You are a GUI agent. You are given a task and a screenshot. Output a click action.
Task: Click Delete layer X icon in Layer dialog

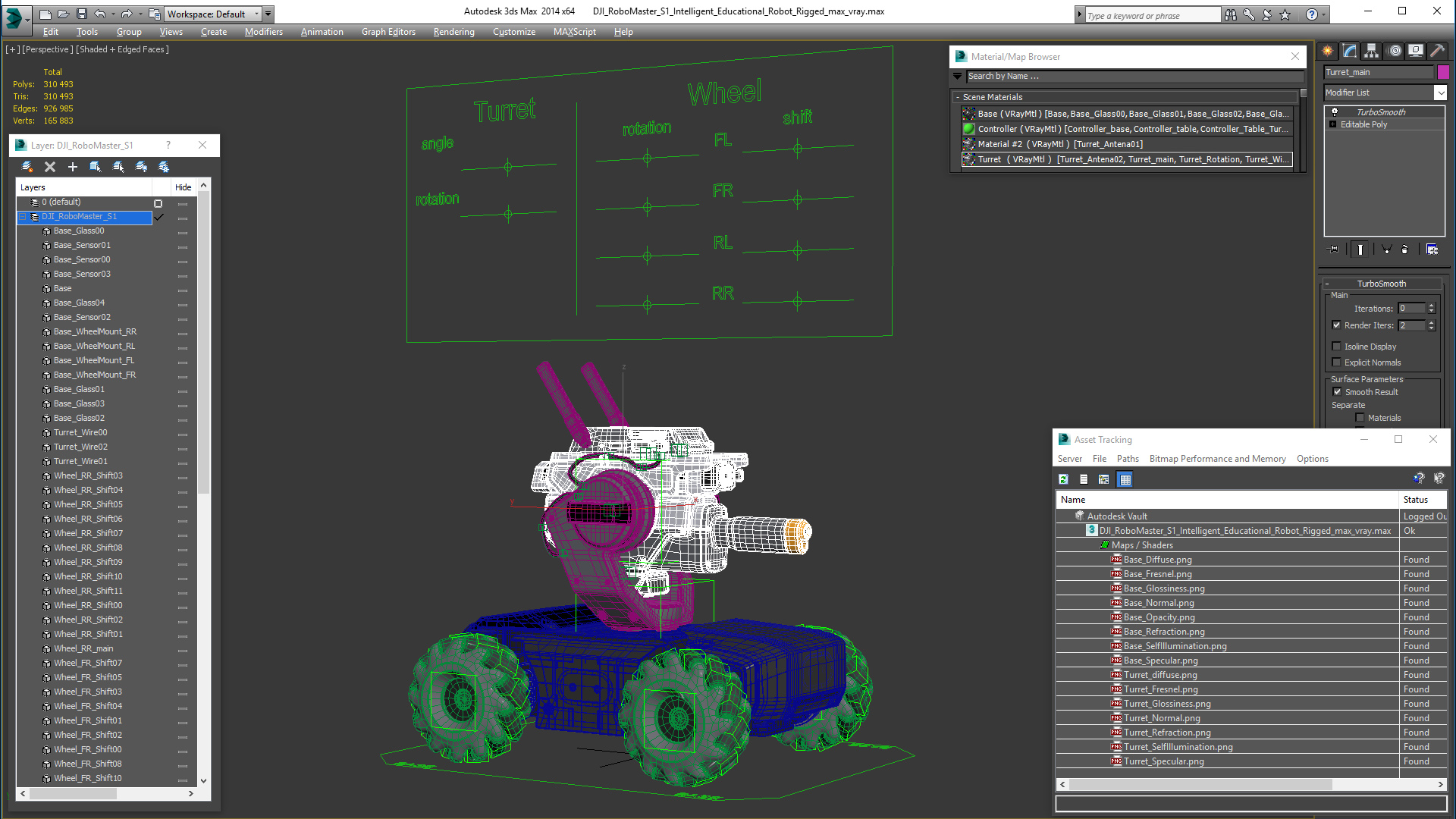[50, 167]
